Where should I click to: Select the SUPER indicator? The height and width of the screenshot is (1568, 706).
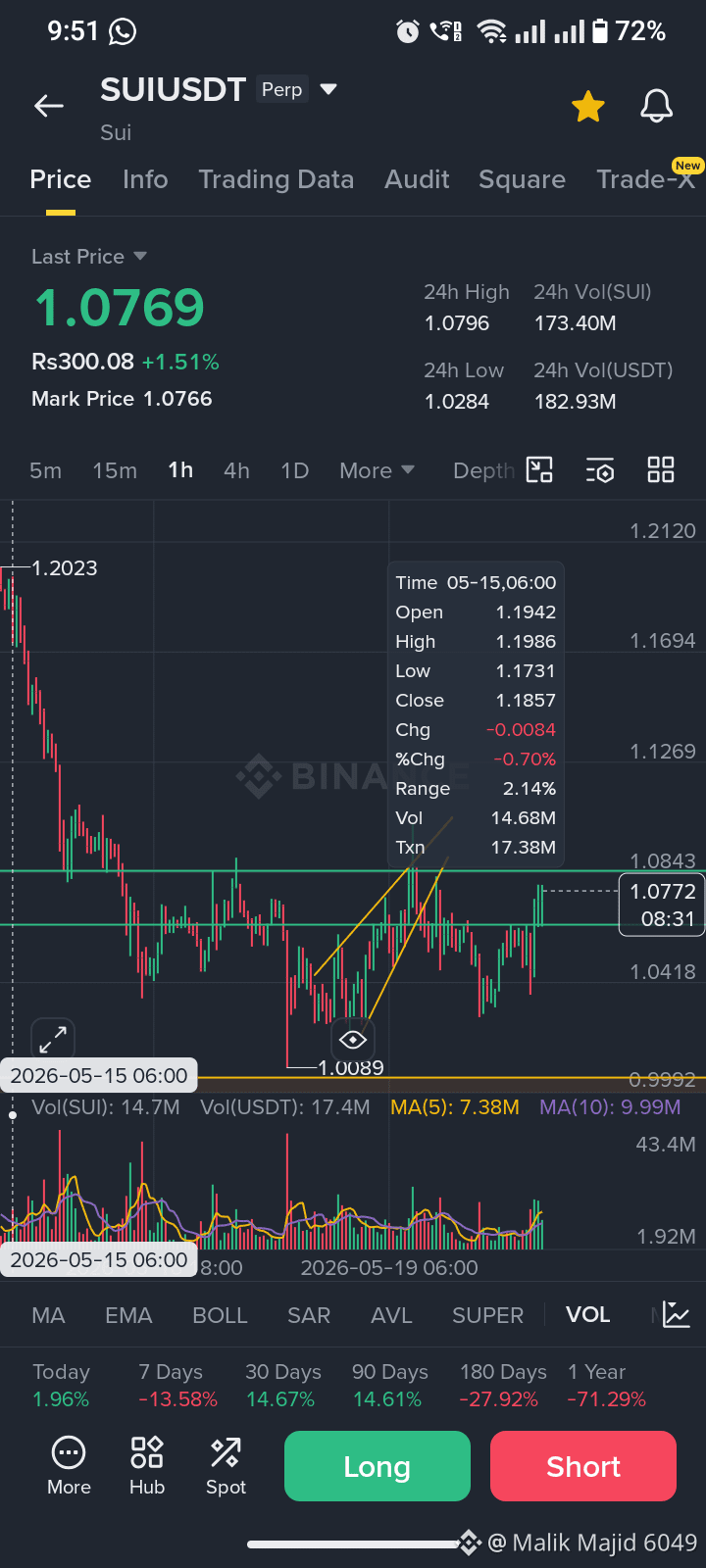487,1315
